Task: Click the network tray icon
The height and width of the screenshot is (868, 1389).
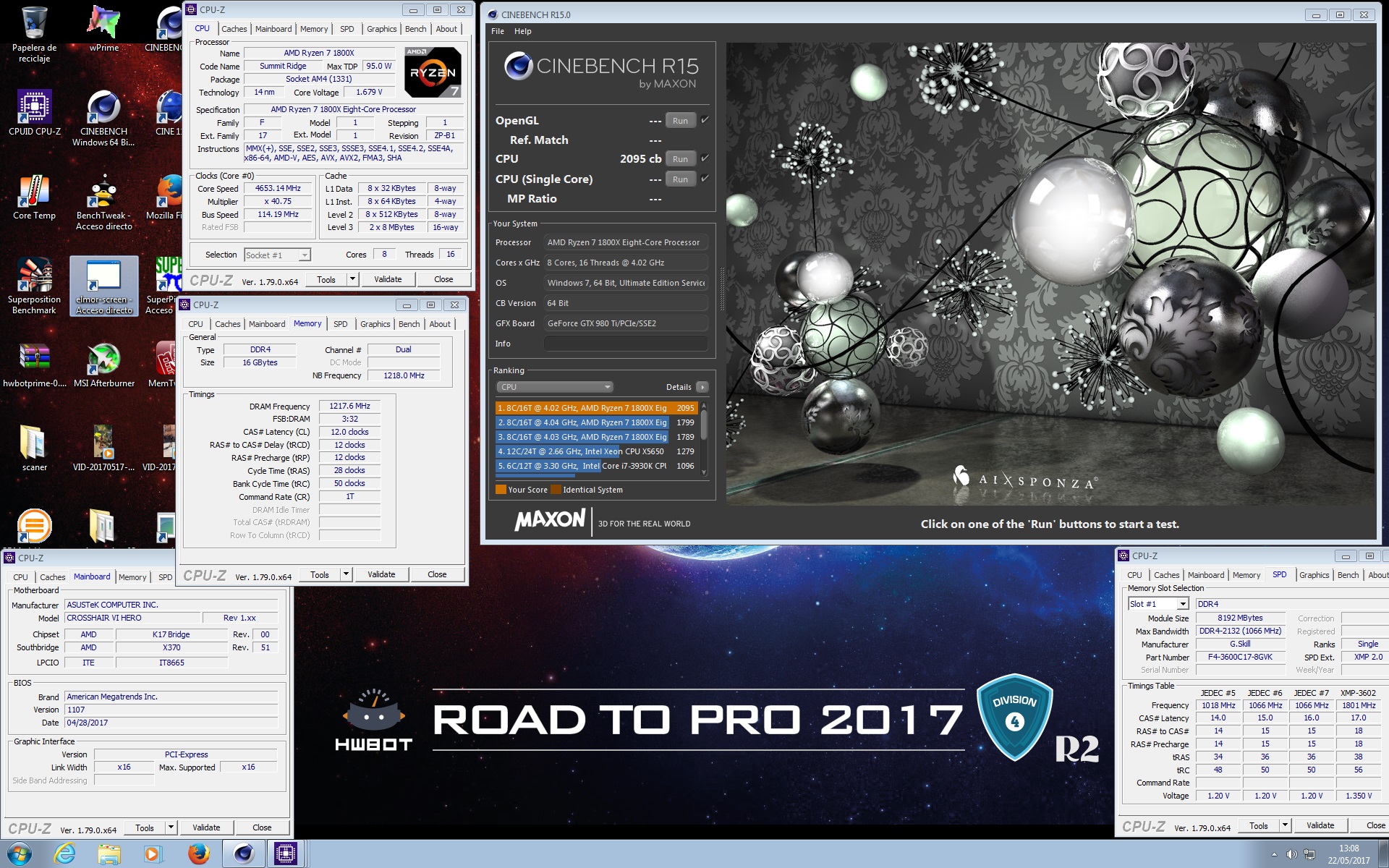Action: [1309, 855]
